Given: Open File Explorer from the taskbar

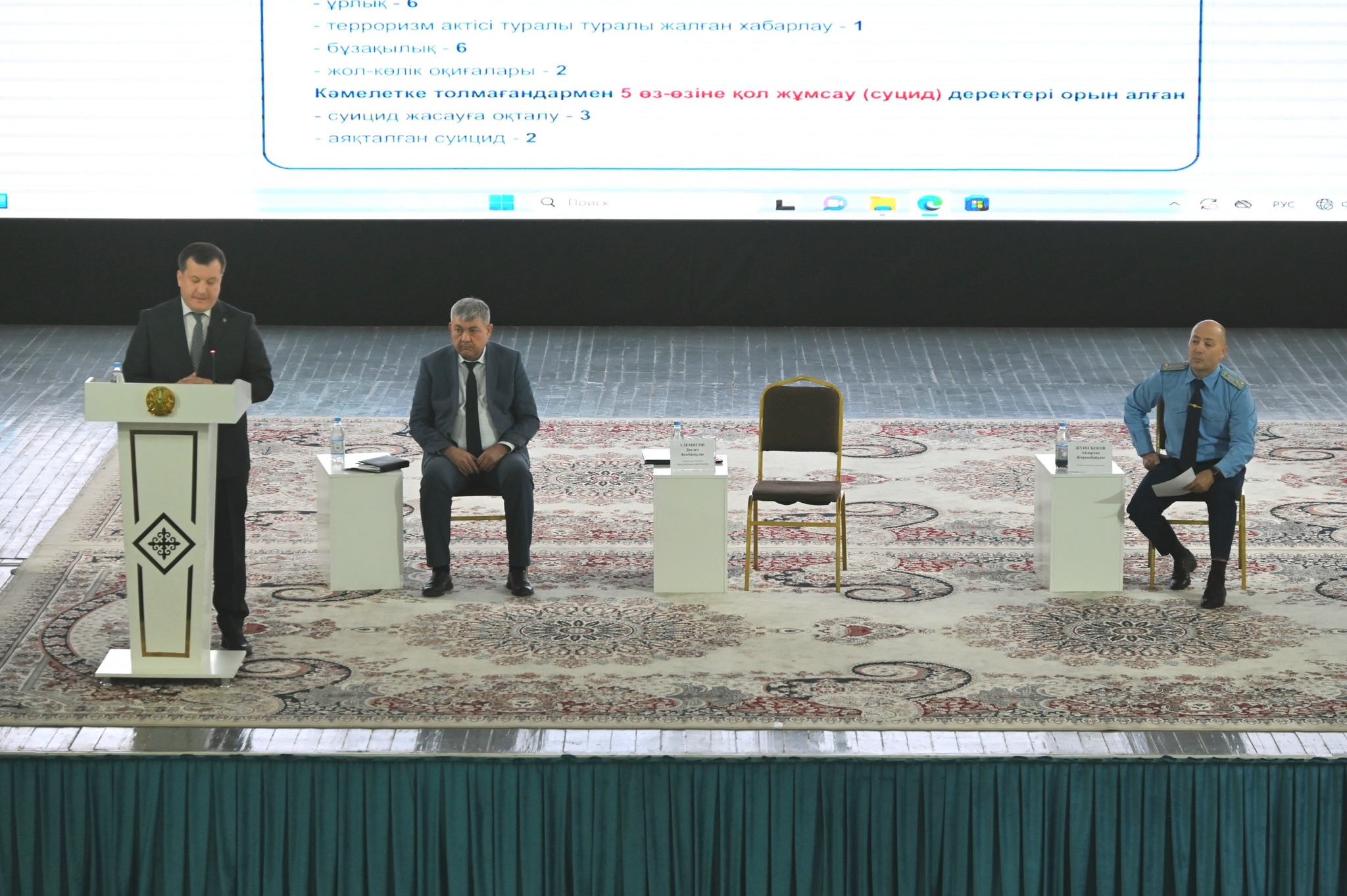Looking at the screenshot, I should (882, 204).
